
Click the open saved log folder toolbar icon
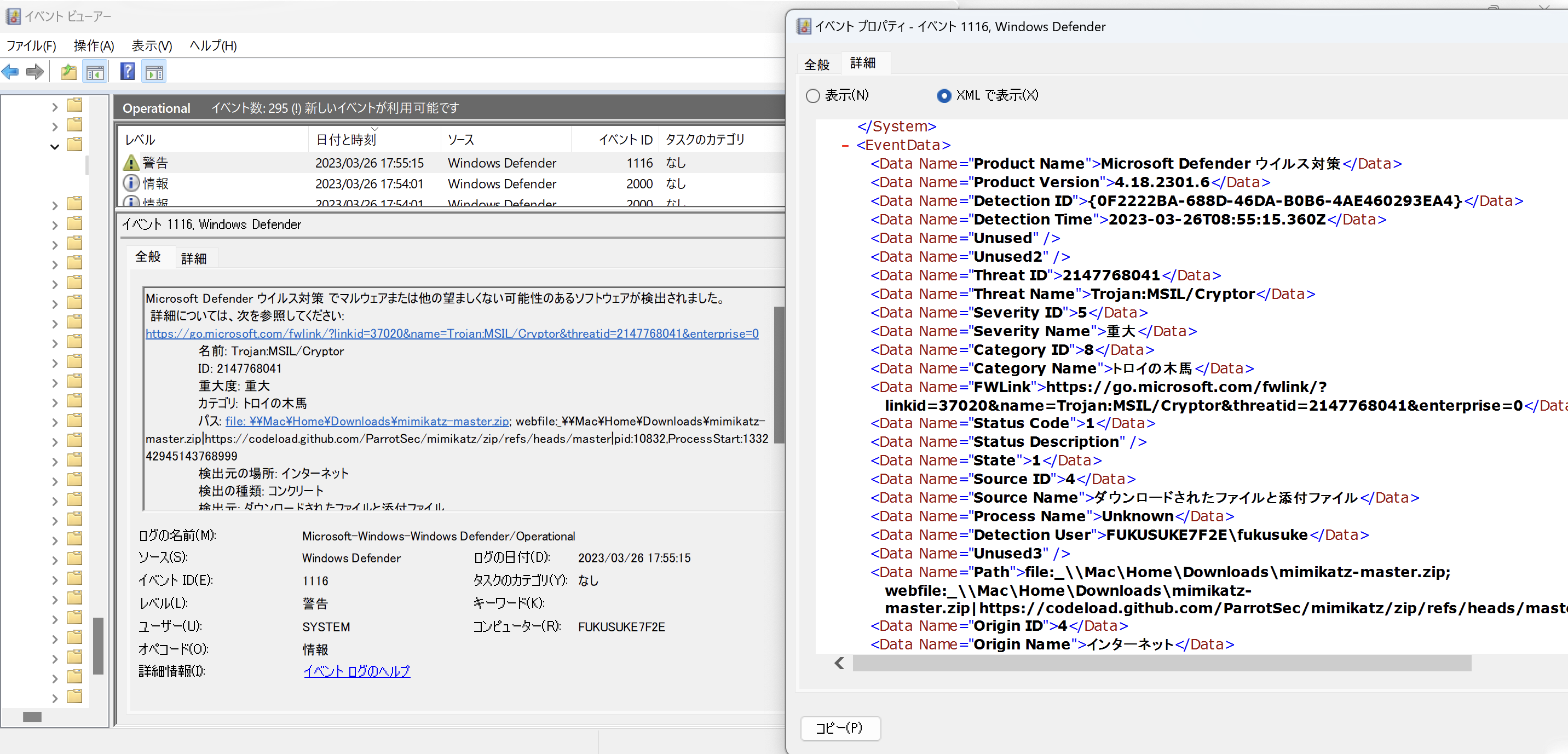tap(68, 71)
